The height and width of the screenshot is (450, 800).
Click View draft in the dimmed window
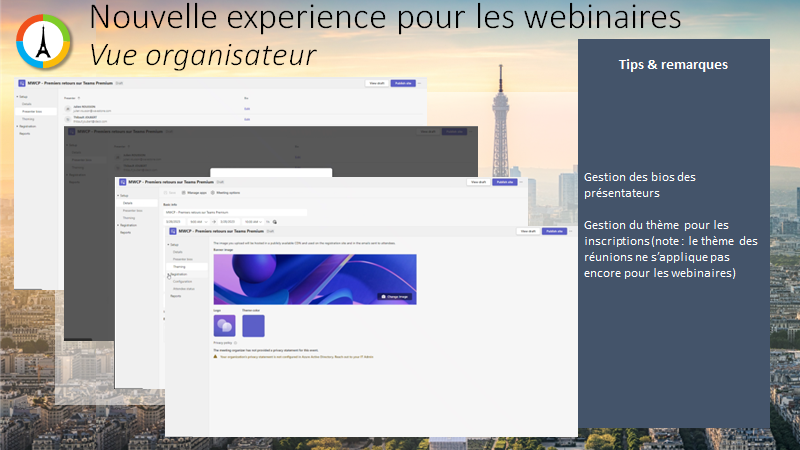428,132
